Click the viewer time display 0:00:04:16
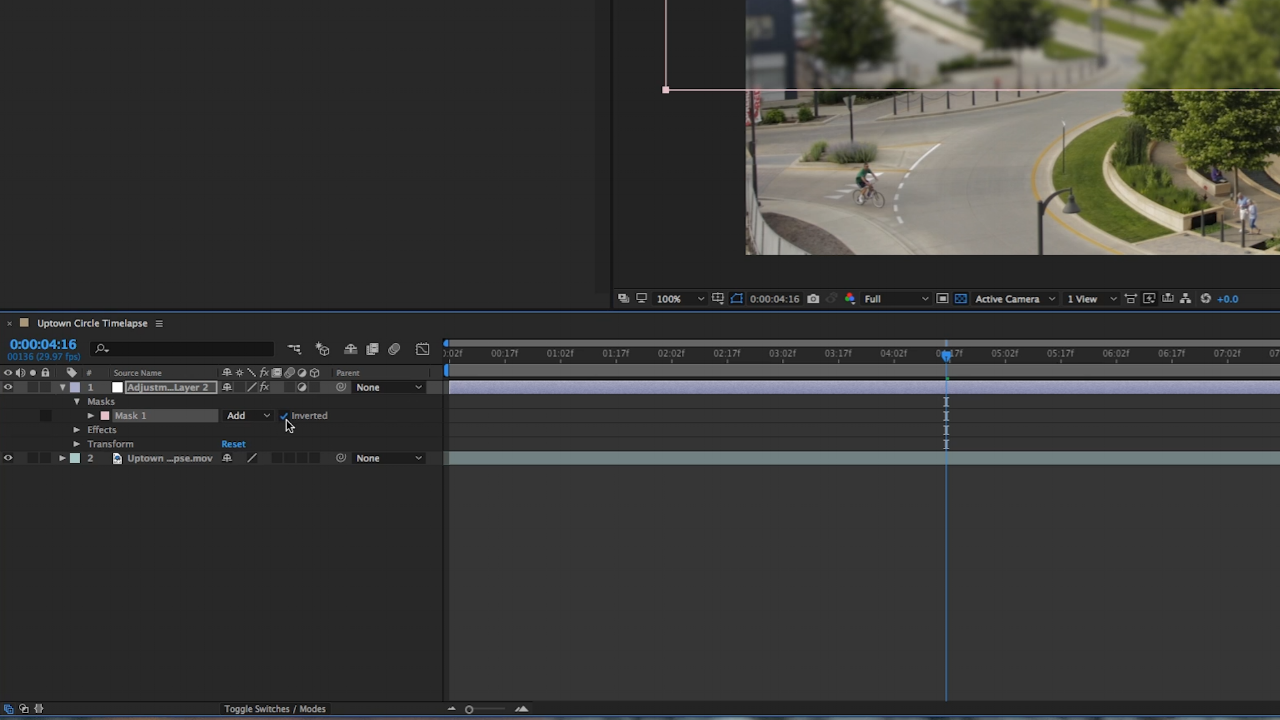 774,299
